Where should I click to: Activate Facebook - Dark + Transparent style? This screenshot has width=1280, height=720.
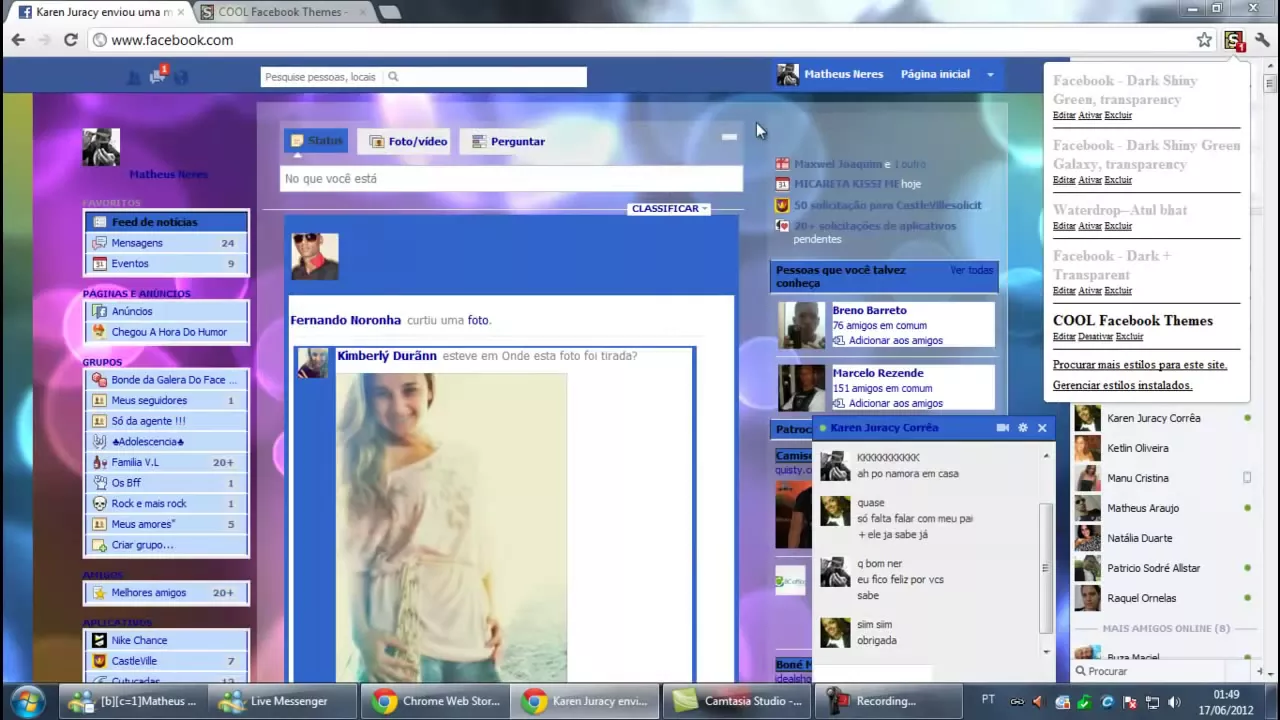click(x=1090, y=291)
